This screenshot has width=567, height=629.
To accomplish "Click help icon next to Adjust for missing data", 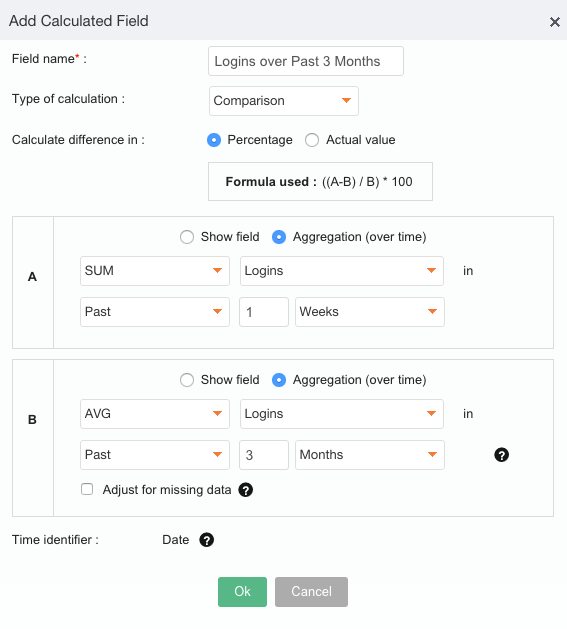I will coord(246,489).
